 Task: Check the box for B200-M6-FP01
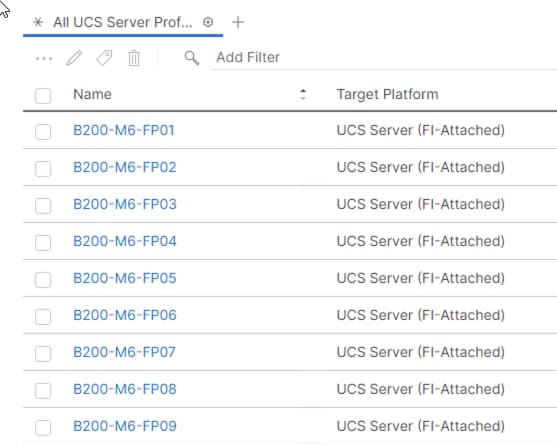(43, 132)
